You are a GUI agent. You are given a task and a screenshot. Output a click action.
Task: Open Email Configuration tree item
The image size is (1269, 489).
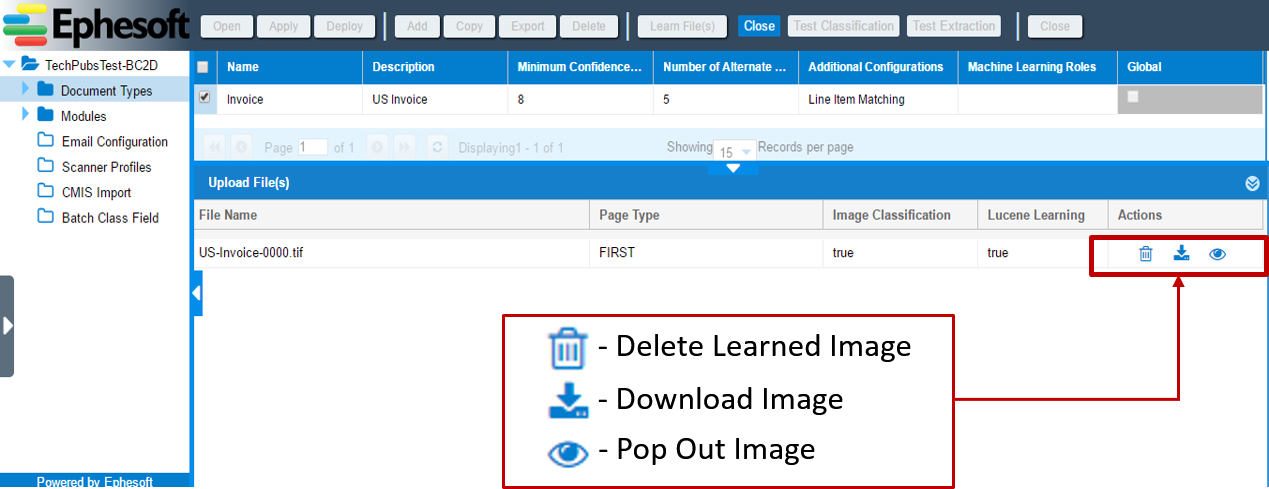pos(115,142)
